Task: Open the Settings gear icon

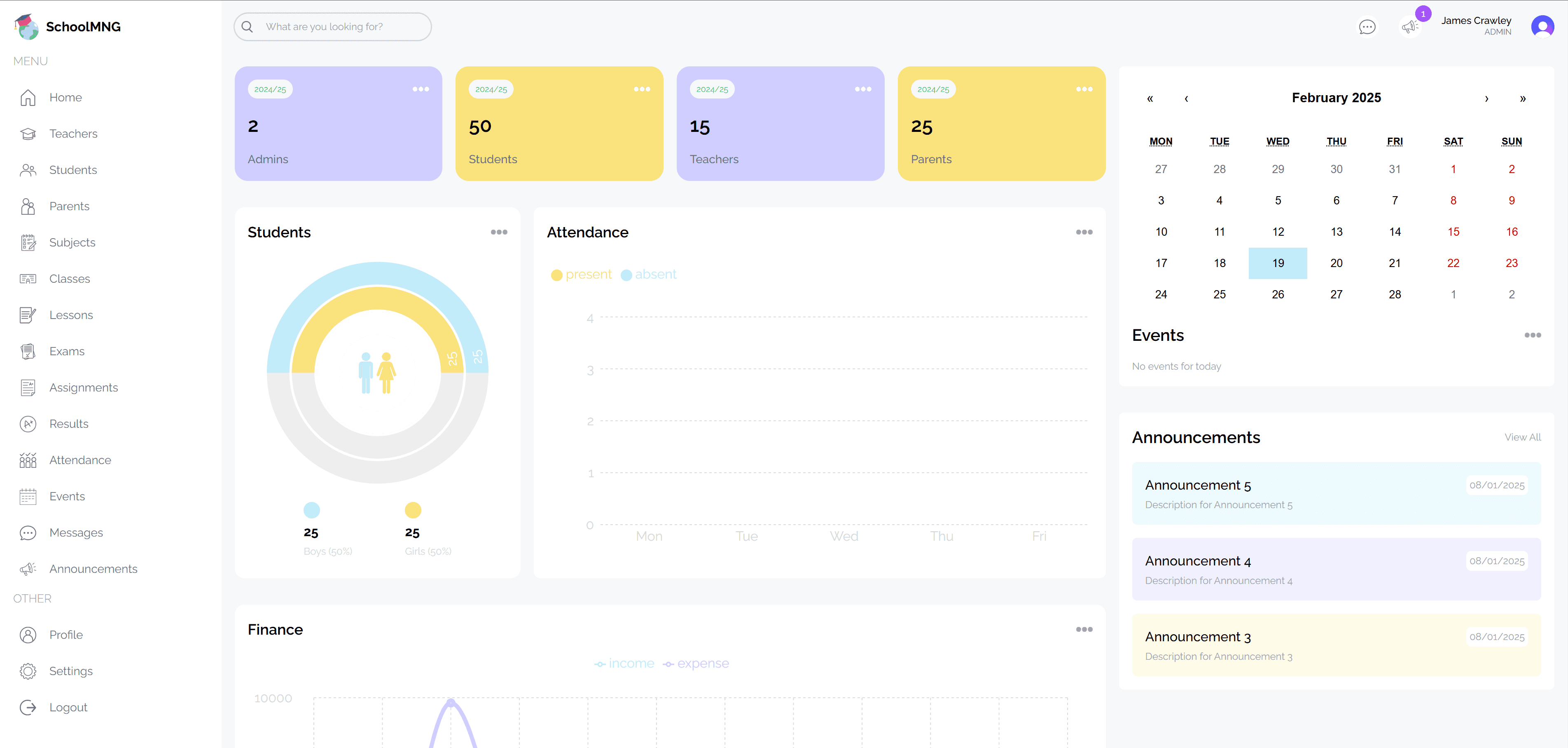Action: [x=28, y=671]
